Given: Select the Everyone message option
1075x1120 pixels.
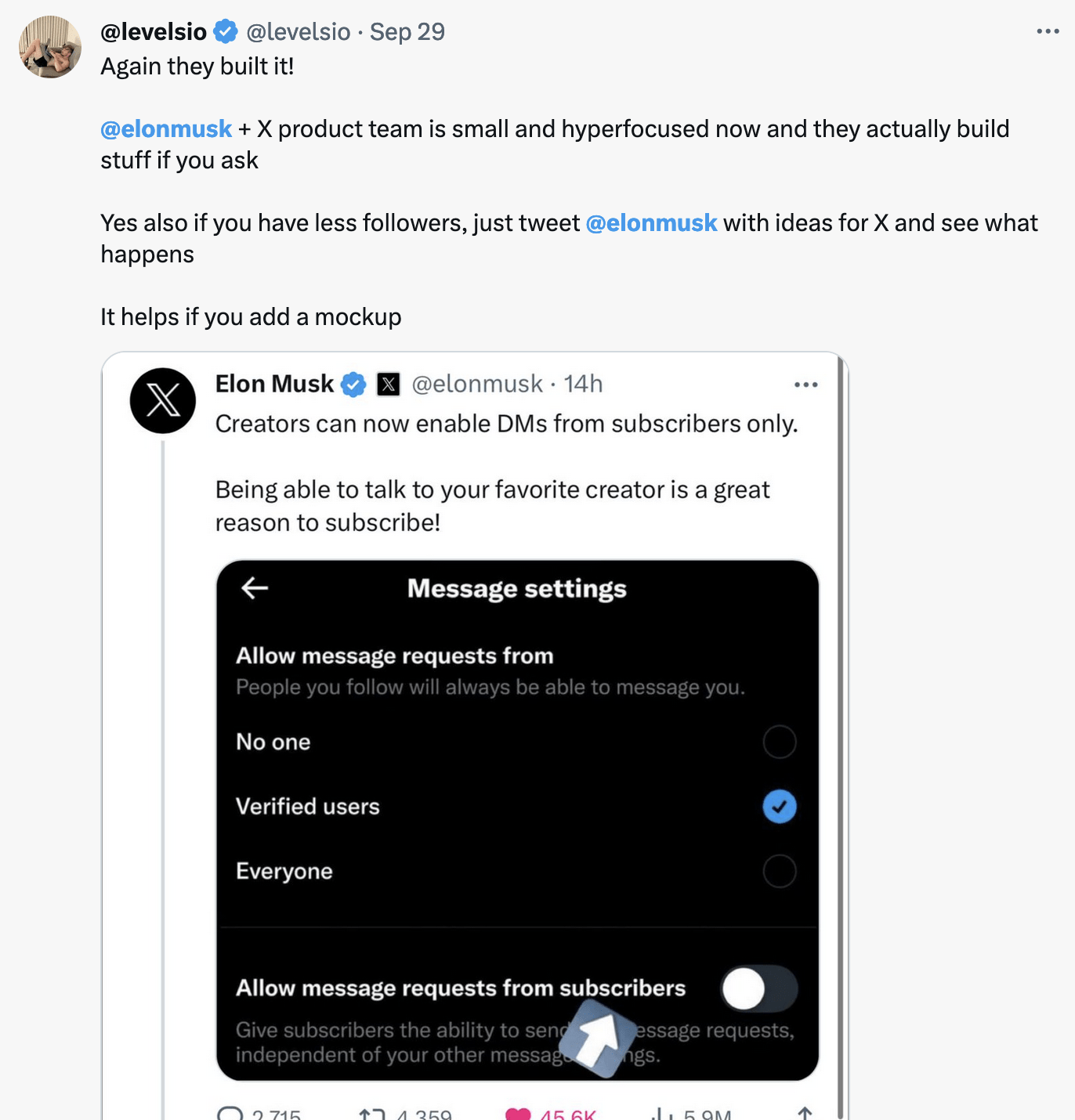Looking at the screenshot, I should tap(779, 871).
